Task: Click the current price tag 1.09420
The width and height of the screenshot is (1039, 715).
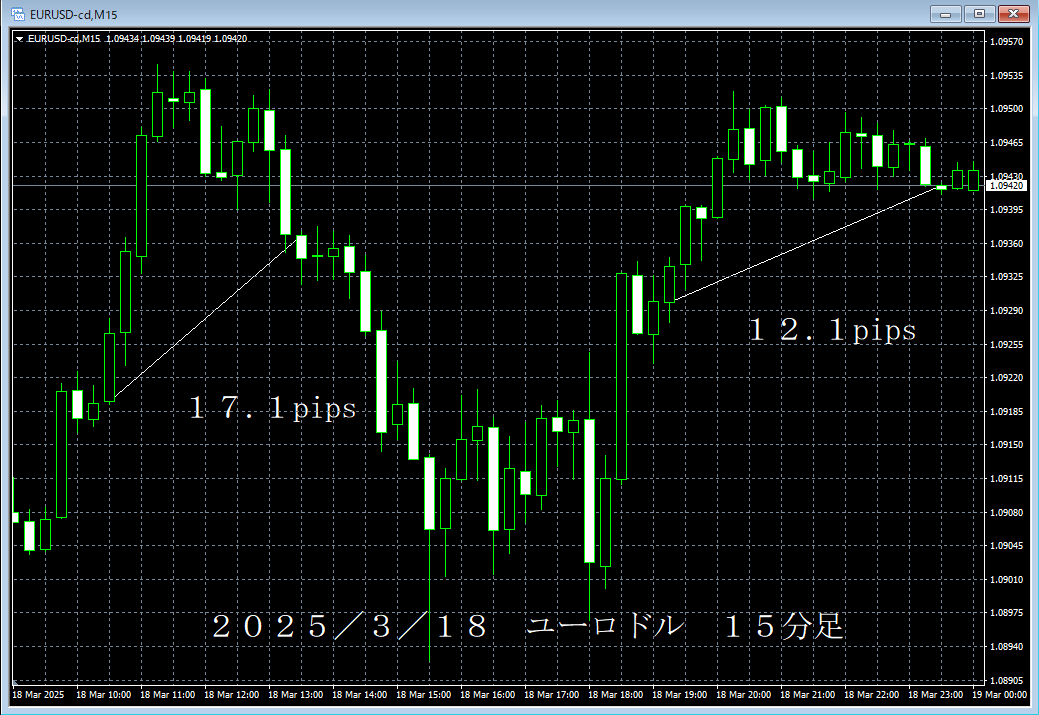Action: click(x=1007, y=185)
